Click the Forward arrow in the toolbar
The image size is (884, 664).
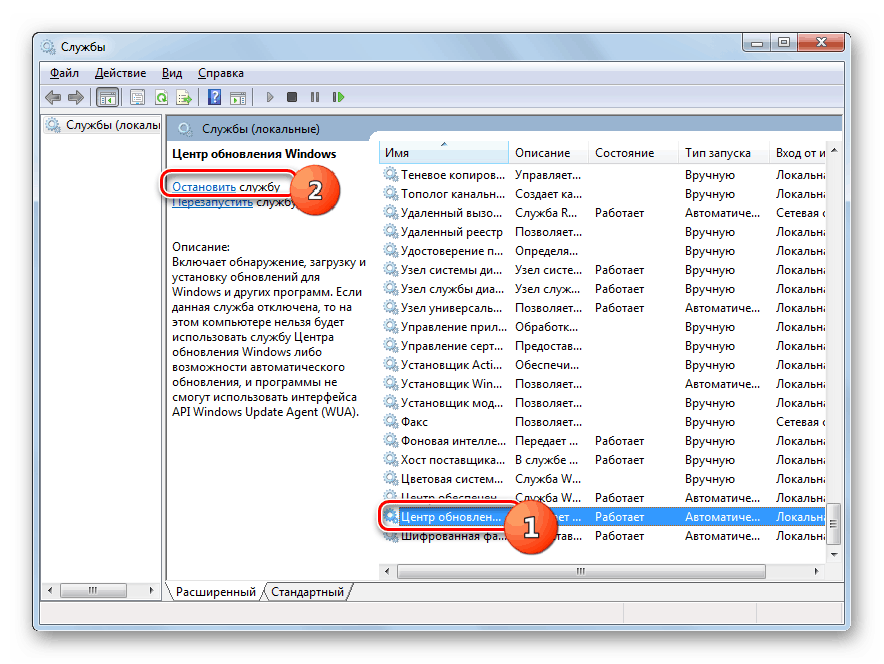(75, 97)
